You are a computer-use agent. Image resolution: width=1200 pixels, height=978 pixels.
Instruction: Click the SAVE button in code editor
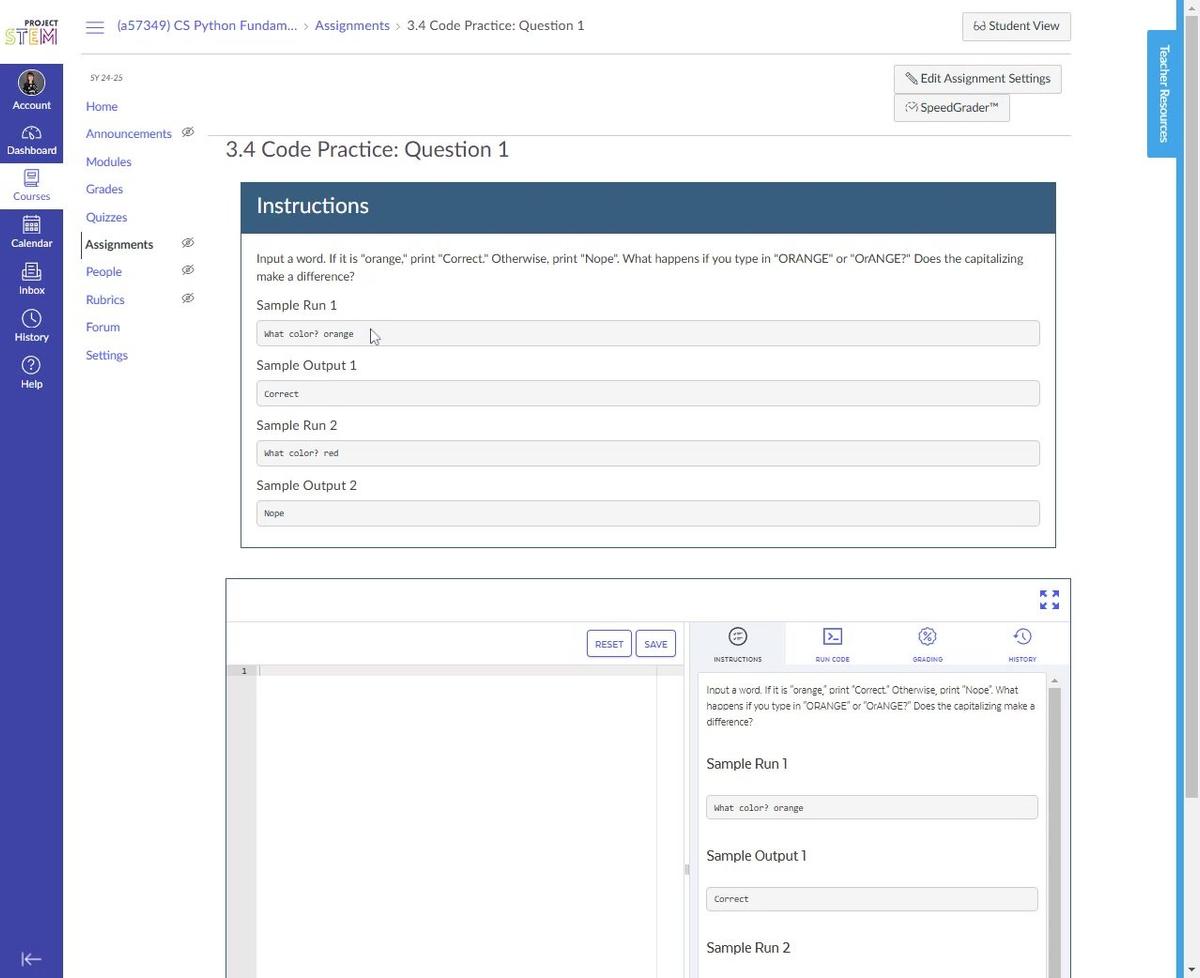coord(656,644)
